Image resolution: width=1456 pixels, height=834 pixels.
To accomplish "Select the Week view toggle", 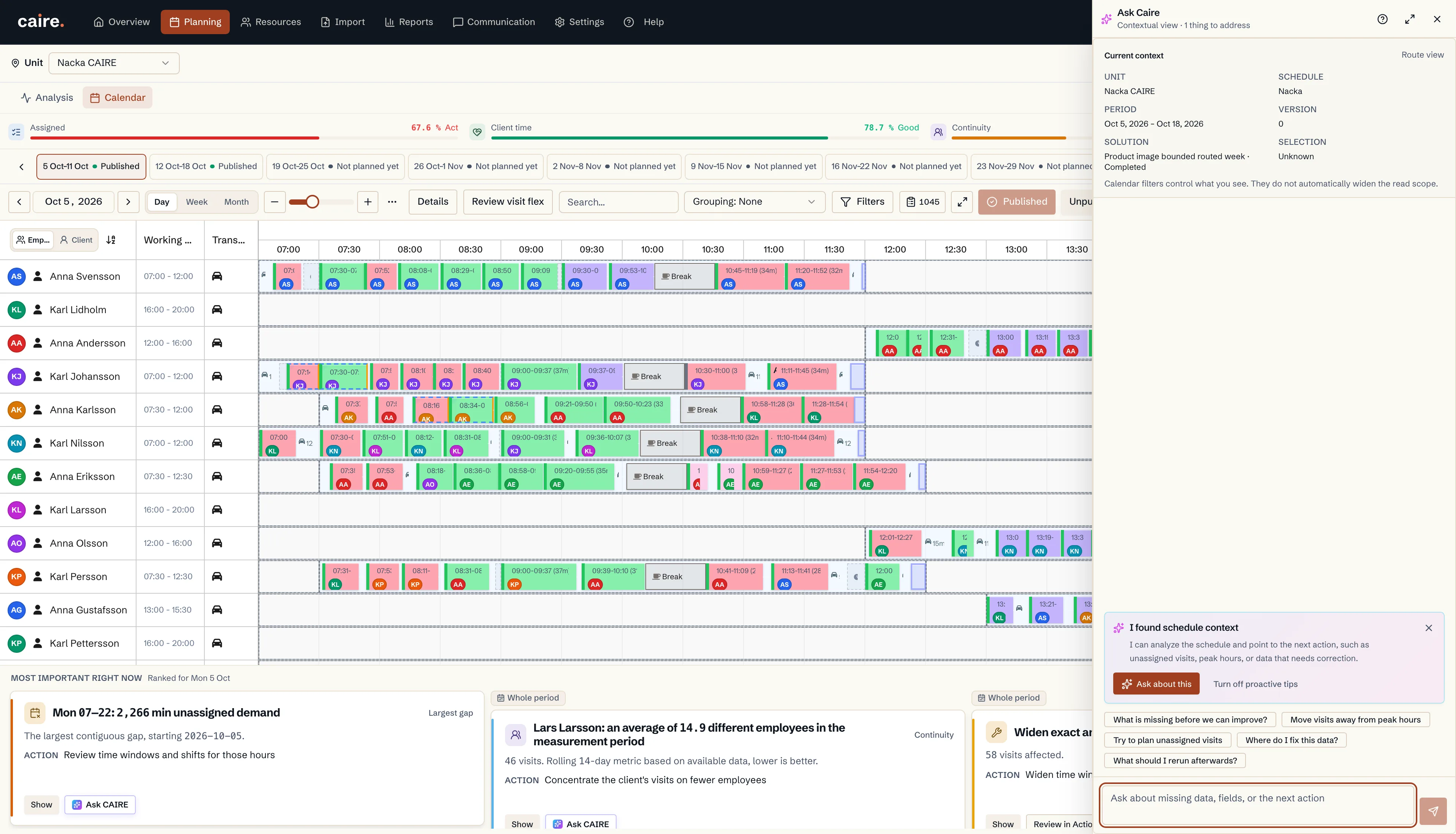I will [x=196, y=202].
